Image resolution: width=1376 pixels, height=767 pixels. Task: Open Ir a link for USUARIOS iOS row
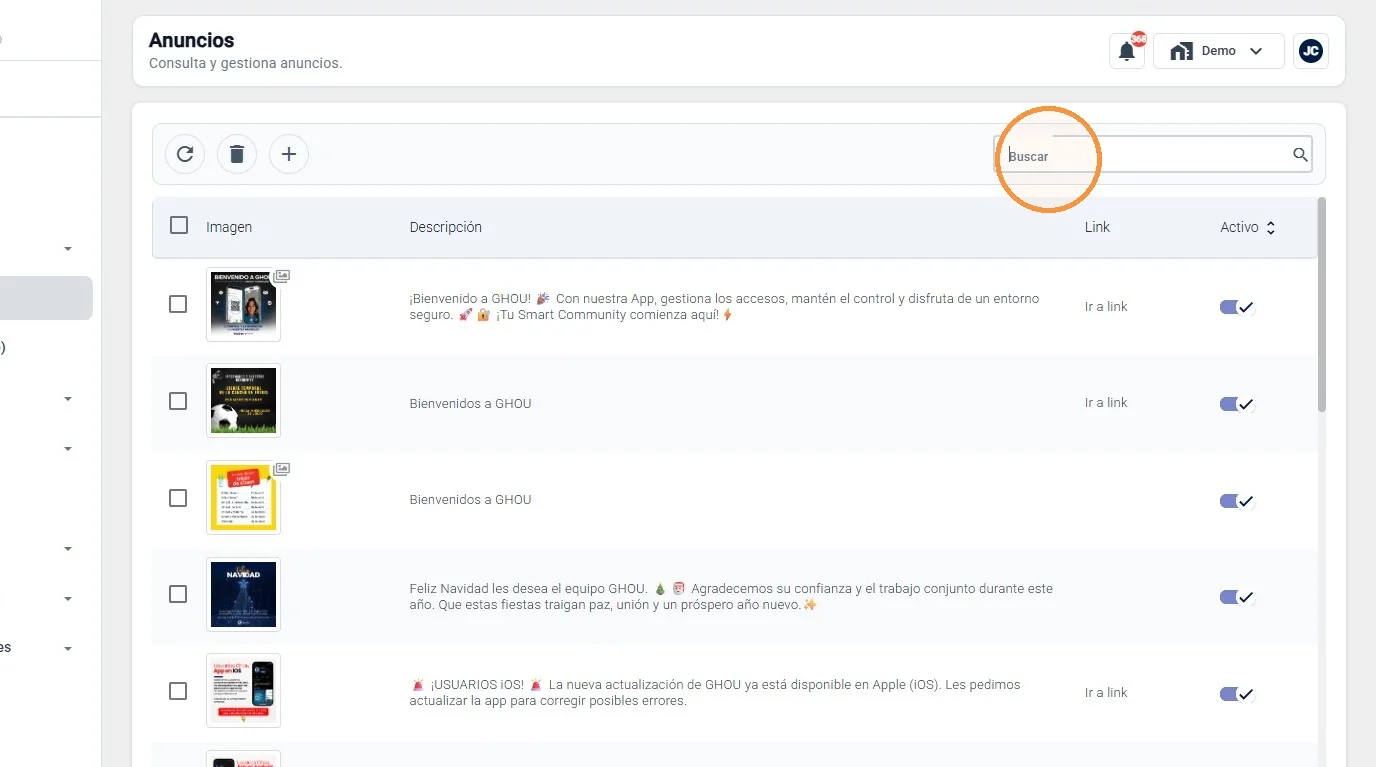click(1106, 693)
